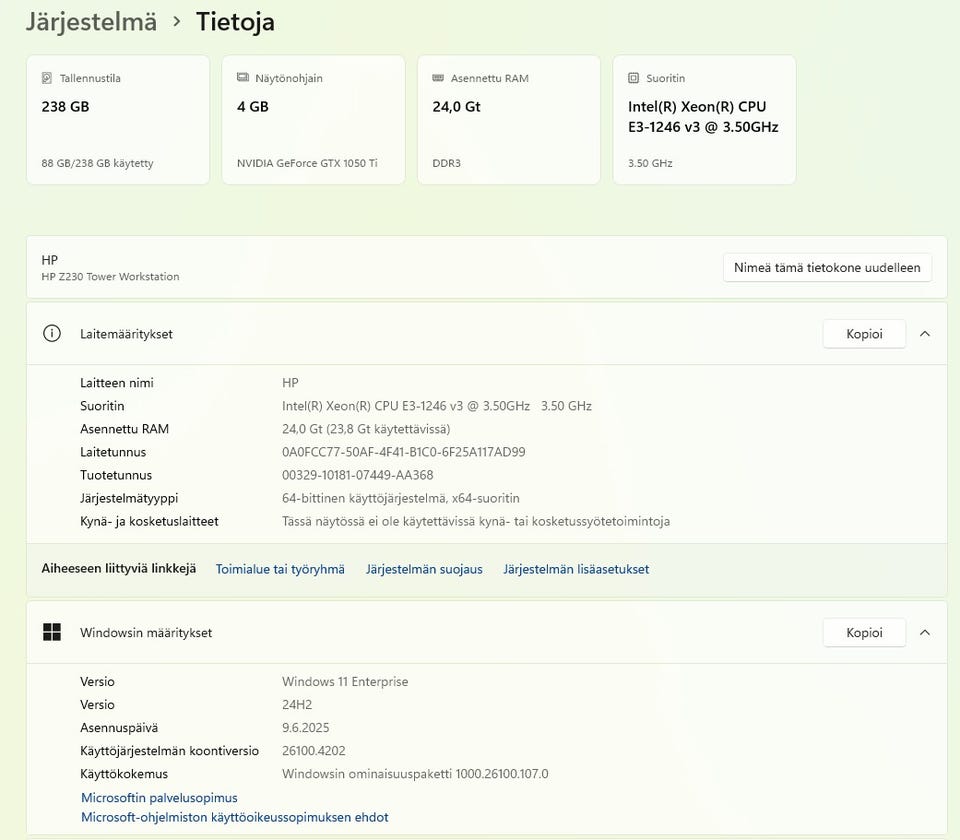Open Toimialue tai työryhmä link
Screen dimensions: 960x840
(280, 569)
